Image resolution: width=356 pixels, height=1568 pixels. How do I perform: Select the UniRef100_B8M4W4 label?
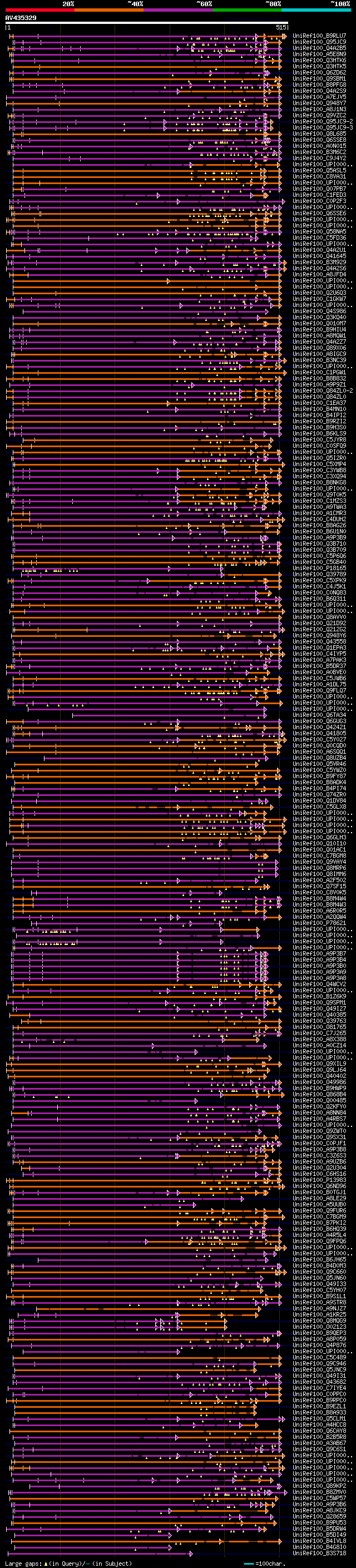tap(319, 898)
